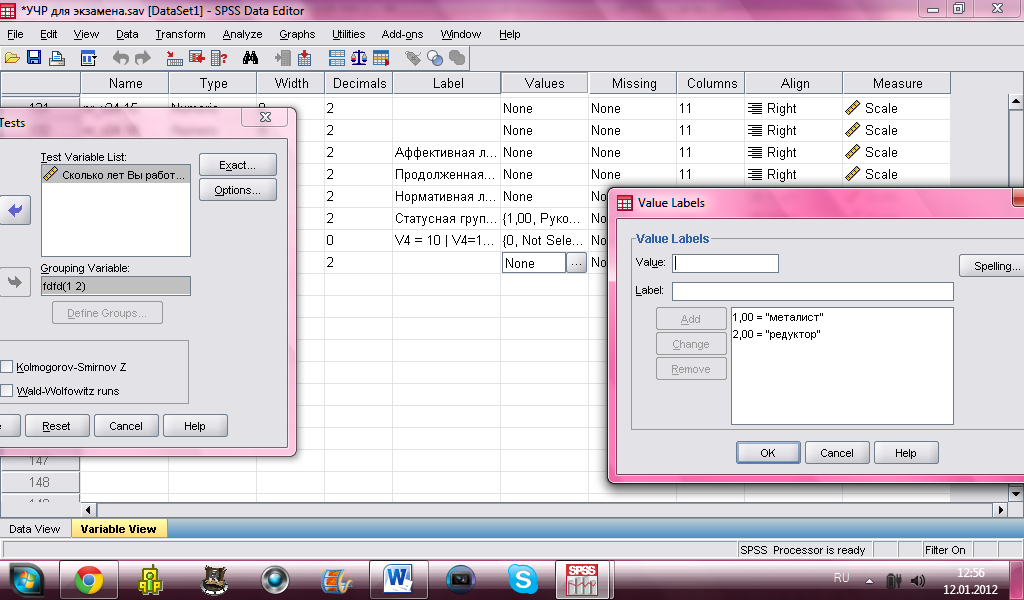Click the "Аффективная л..." label cell
The image size is (1024, 600).
pyautogui.click(x=446, y=152)
